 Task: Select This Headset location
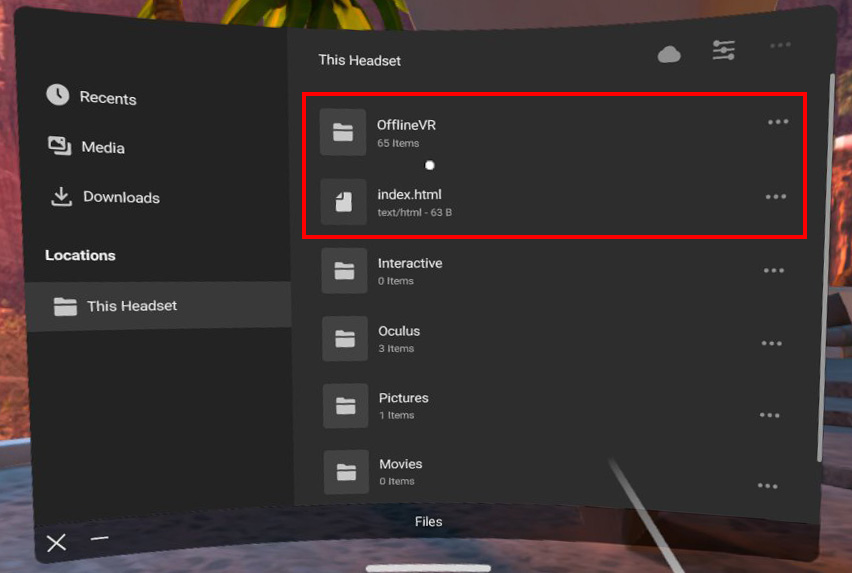159,306
